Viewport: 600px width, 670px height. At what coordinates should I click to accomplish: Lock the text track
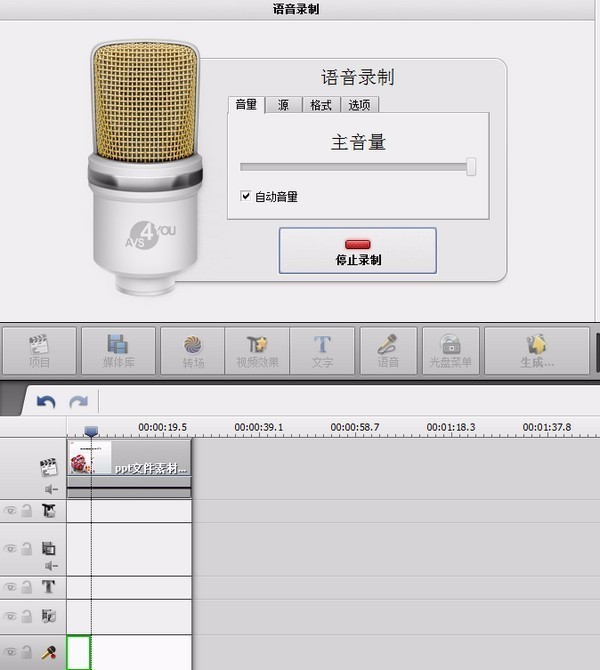(26, 586)
